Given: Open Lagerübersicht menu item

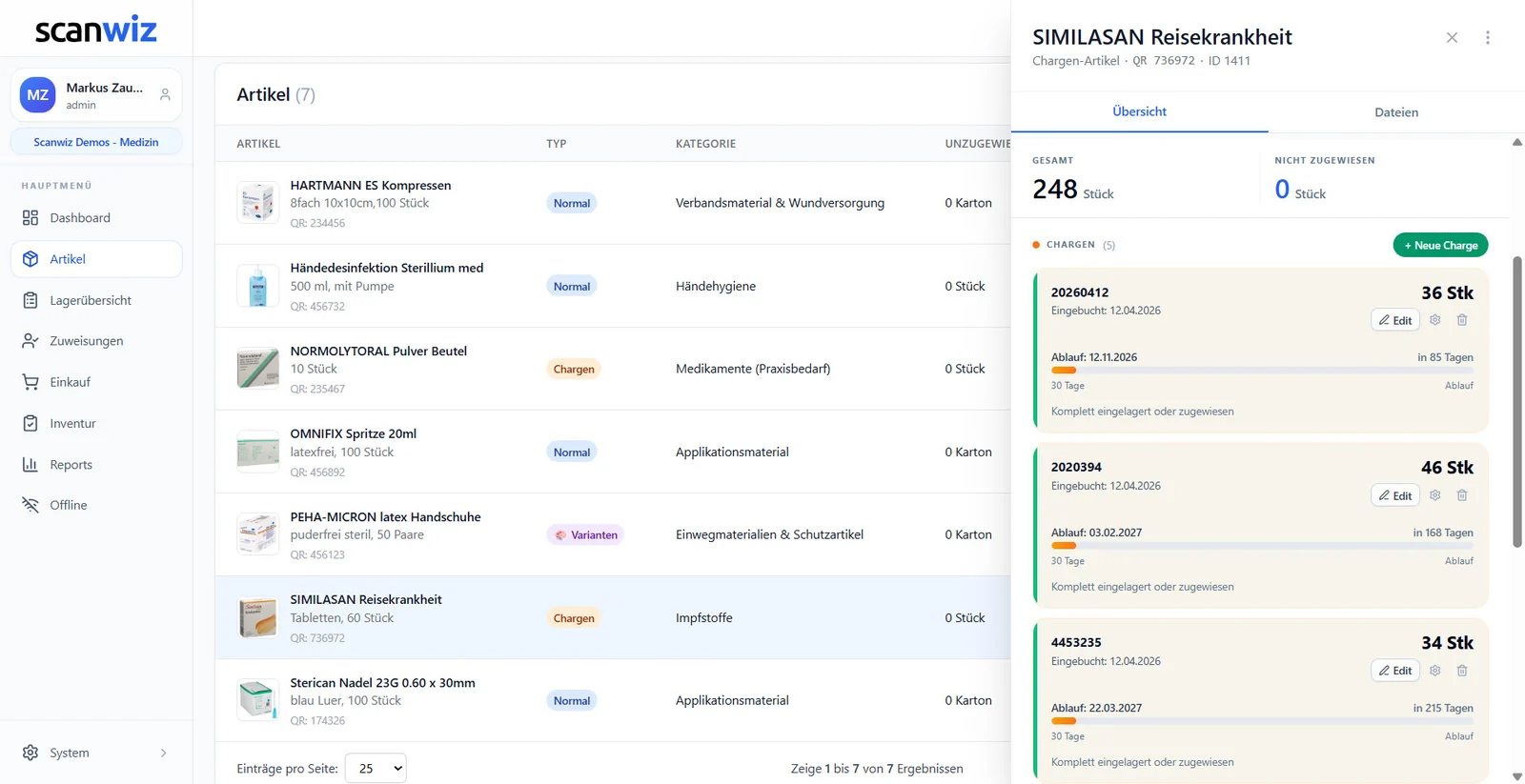Looking at the screenshot, I should coord(96,300).
